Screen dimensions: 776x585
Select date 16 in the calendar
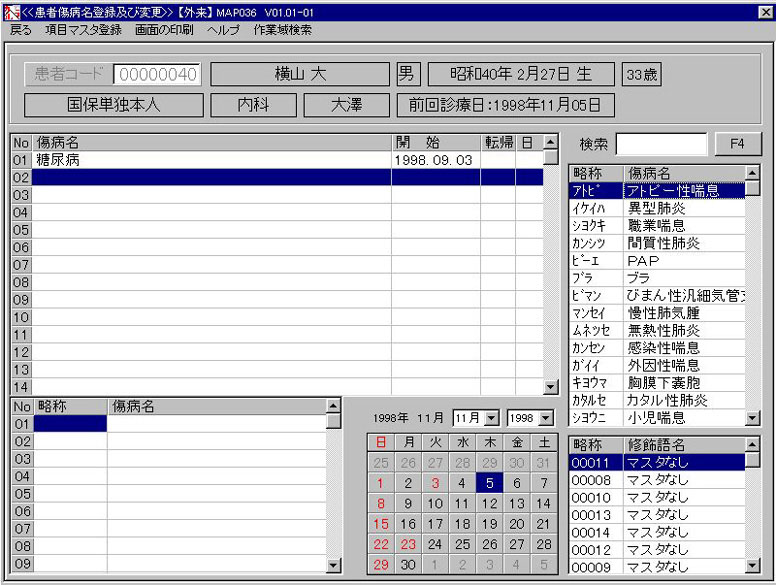click(408, 524)
